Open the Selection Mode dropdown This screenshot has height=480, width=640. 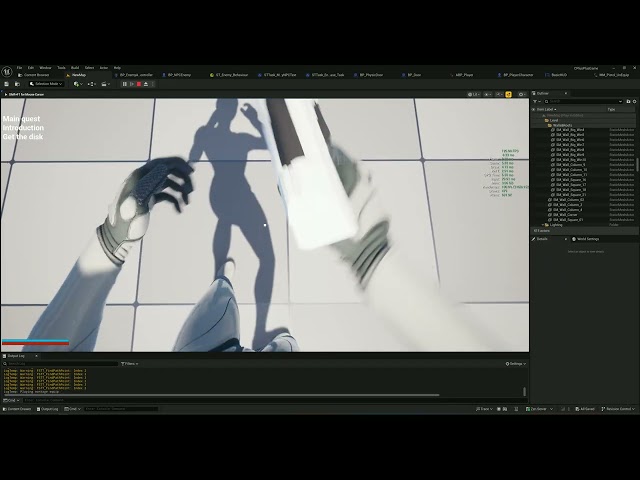46,84
